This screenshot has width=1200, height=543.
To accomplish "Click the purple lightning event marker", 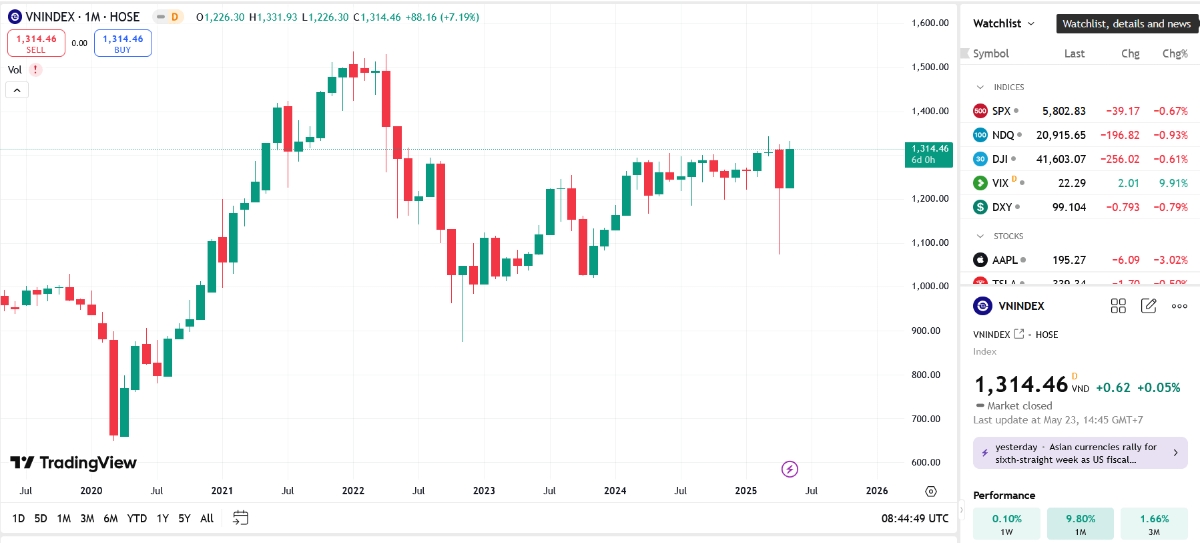I will point(789,468).
